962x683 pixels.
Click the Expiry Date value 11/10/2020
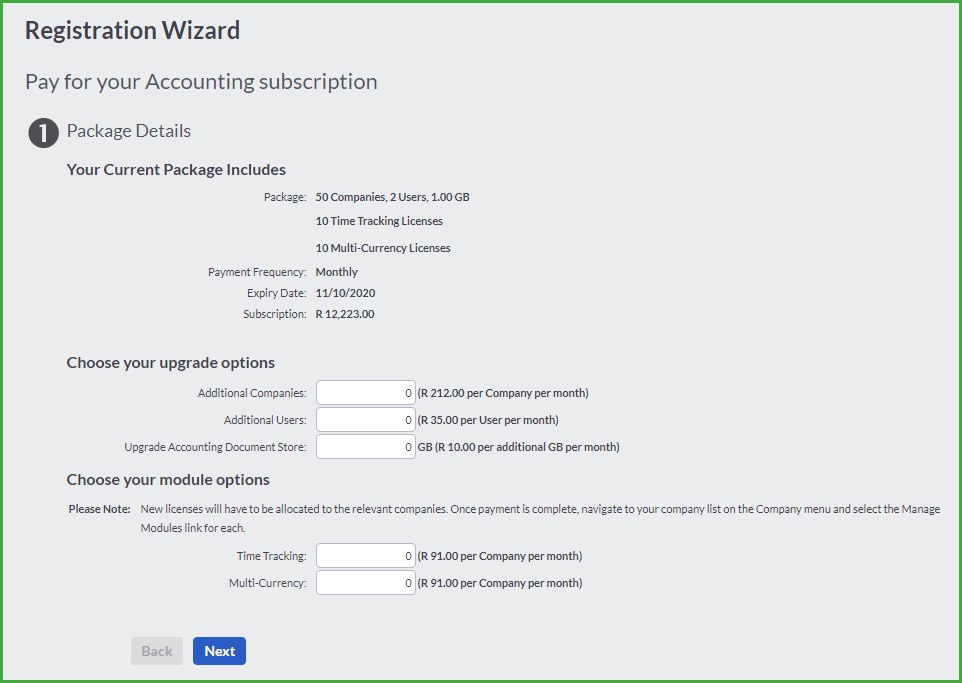click(x=345, y=293)
